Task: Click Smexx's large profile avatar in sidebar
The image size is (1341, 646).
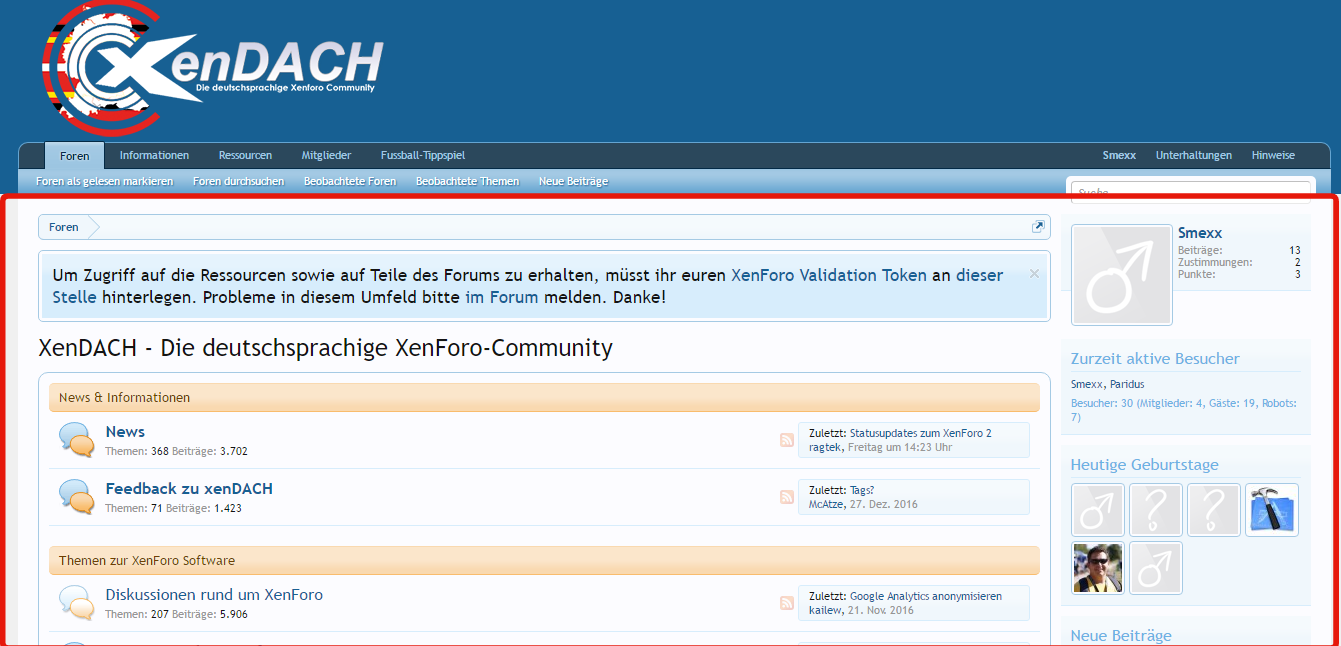Action: pos(1121,275)
